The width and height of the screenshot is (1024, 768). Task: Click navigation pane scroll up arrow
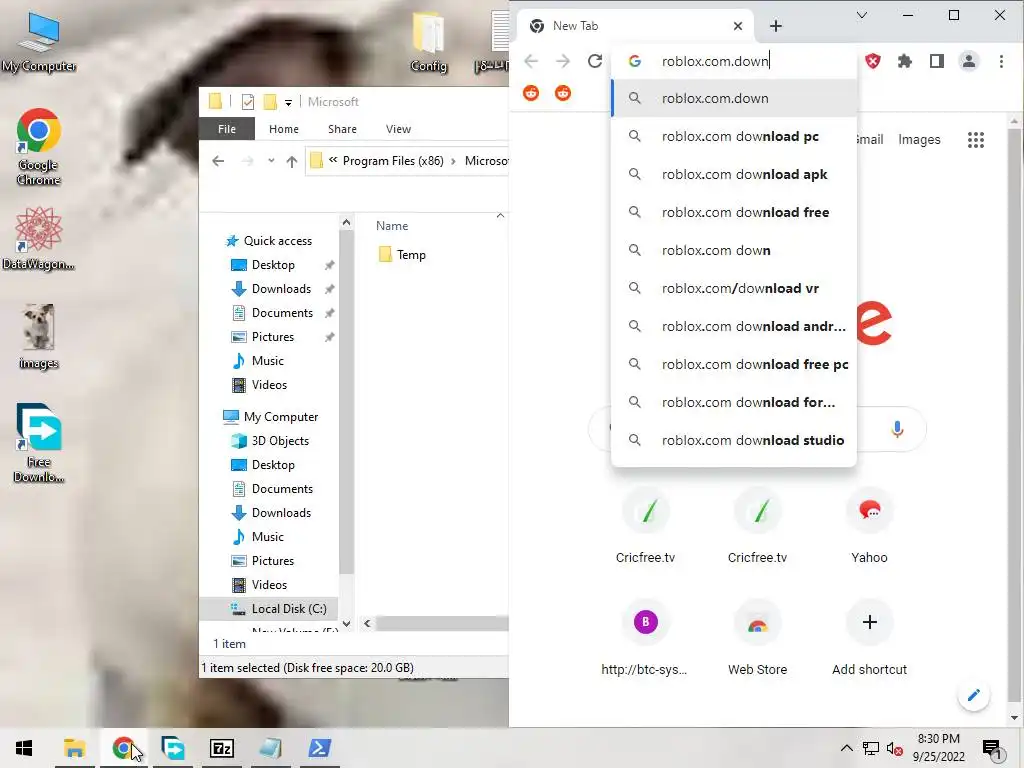click(x=347, y=223)
